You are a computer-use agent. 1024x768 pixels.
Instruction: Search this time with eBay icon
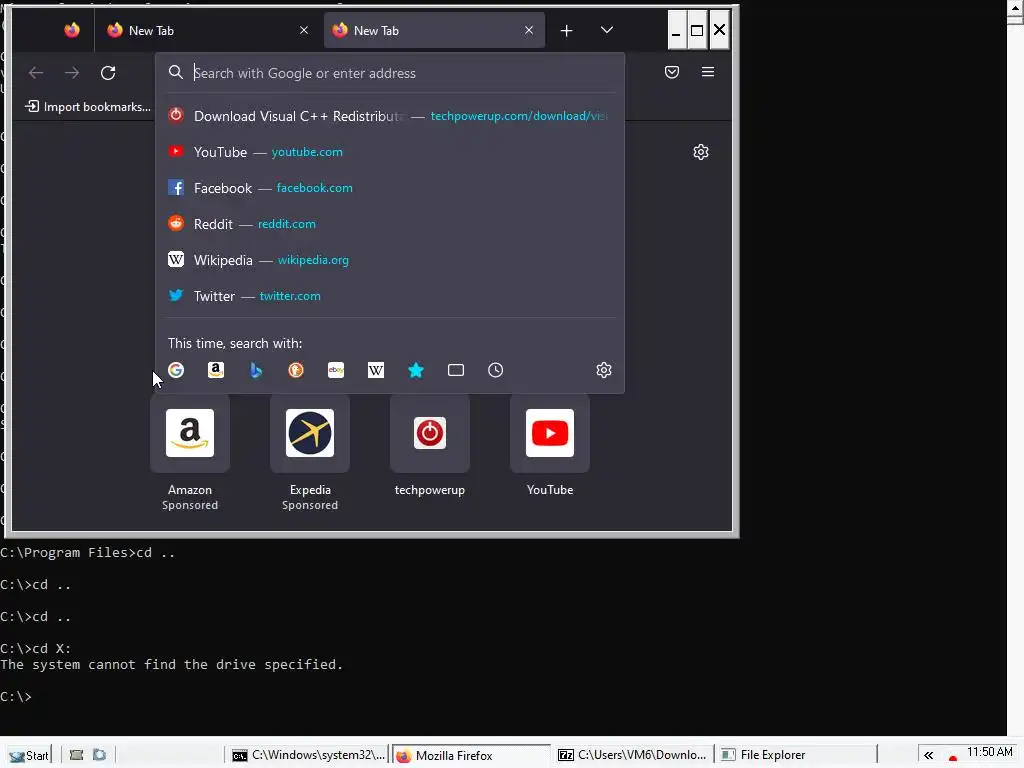336,370
